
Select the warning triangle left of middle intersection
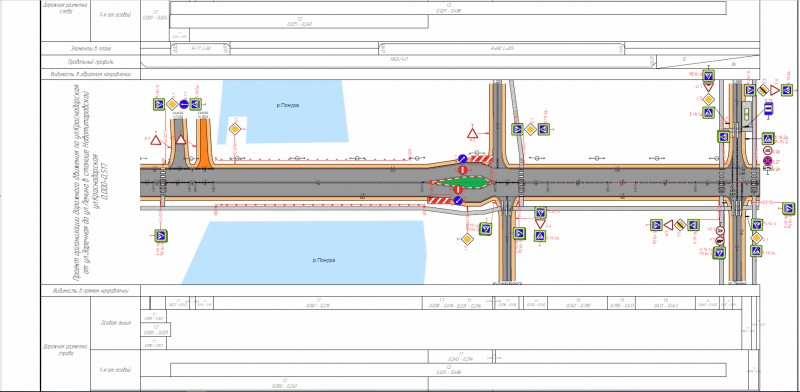(472, 134)
